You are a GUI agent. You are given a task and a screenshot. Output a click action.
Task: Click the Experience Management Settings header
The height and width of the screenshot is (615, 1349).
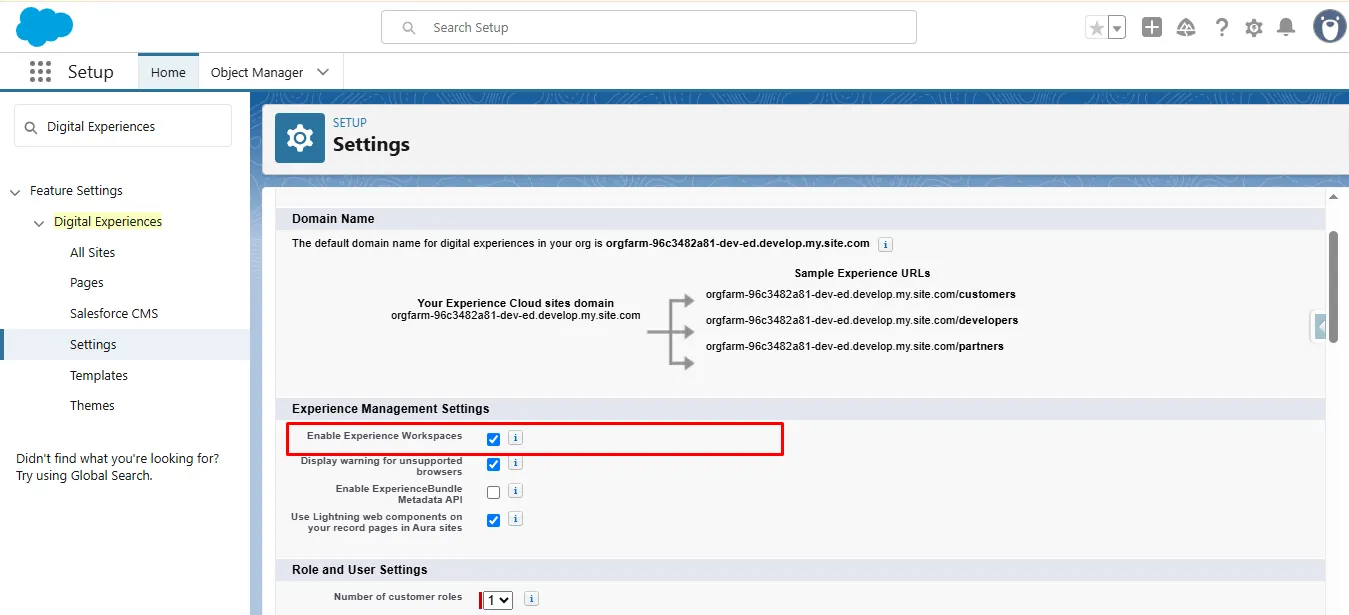pyautogui.click(x=800, y=409)
